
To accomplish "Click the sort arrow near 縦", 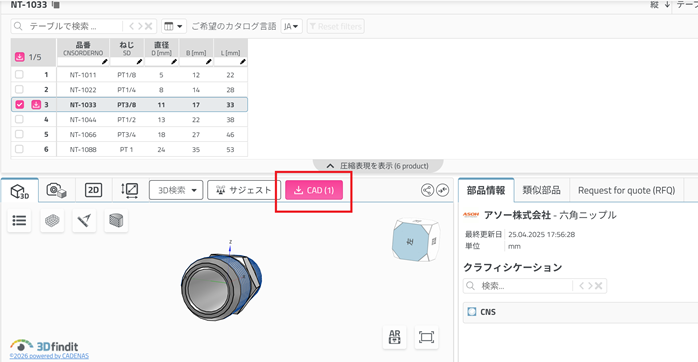I will pyautogui.click(x=667, y=4).
